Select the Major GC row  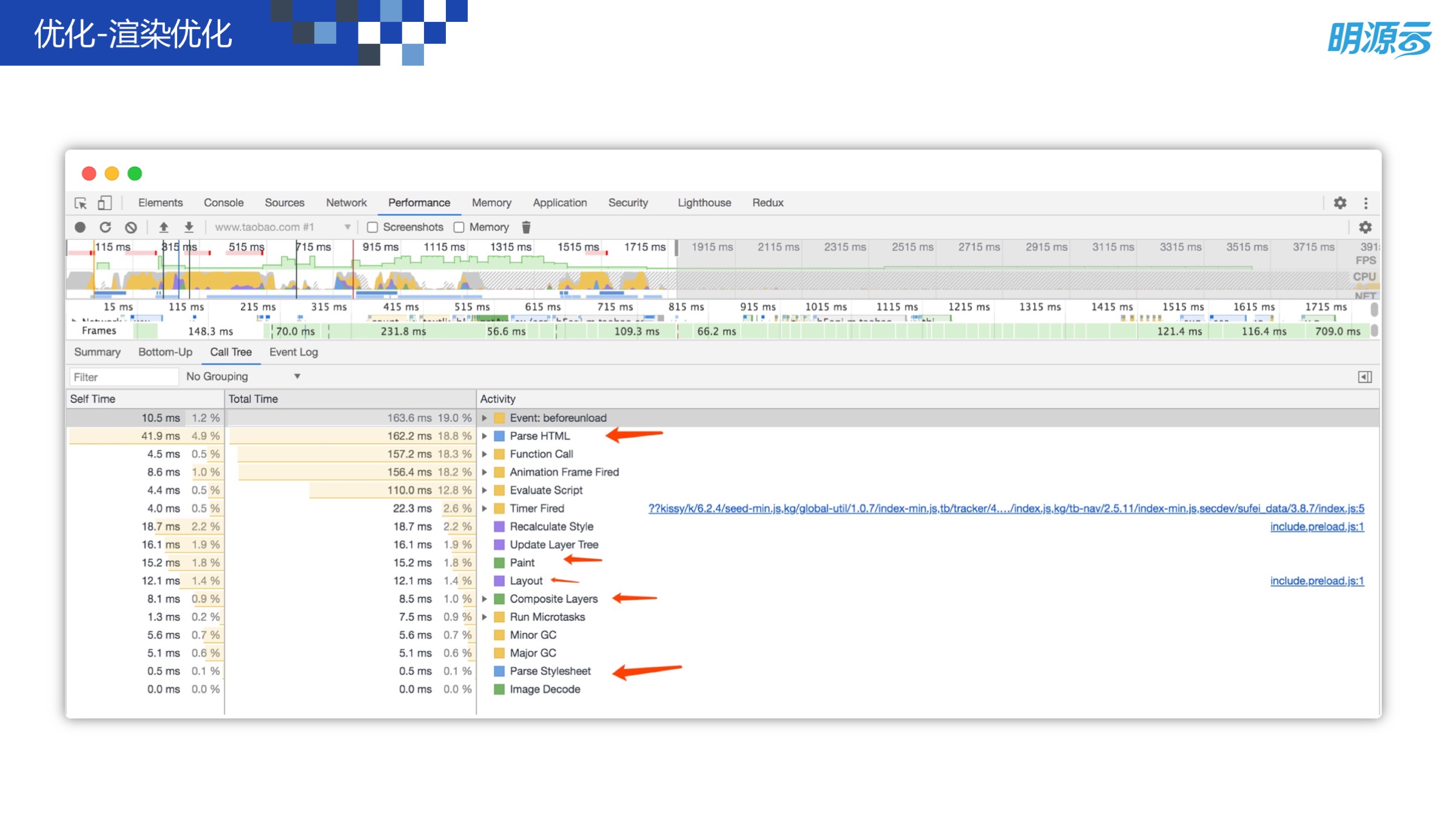coord(723,653)
